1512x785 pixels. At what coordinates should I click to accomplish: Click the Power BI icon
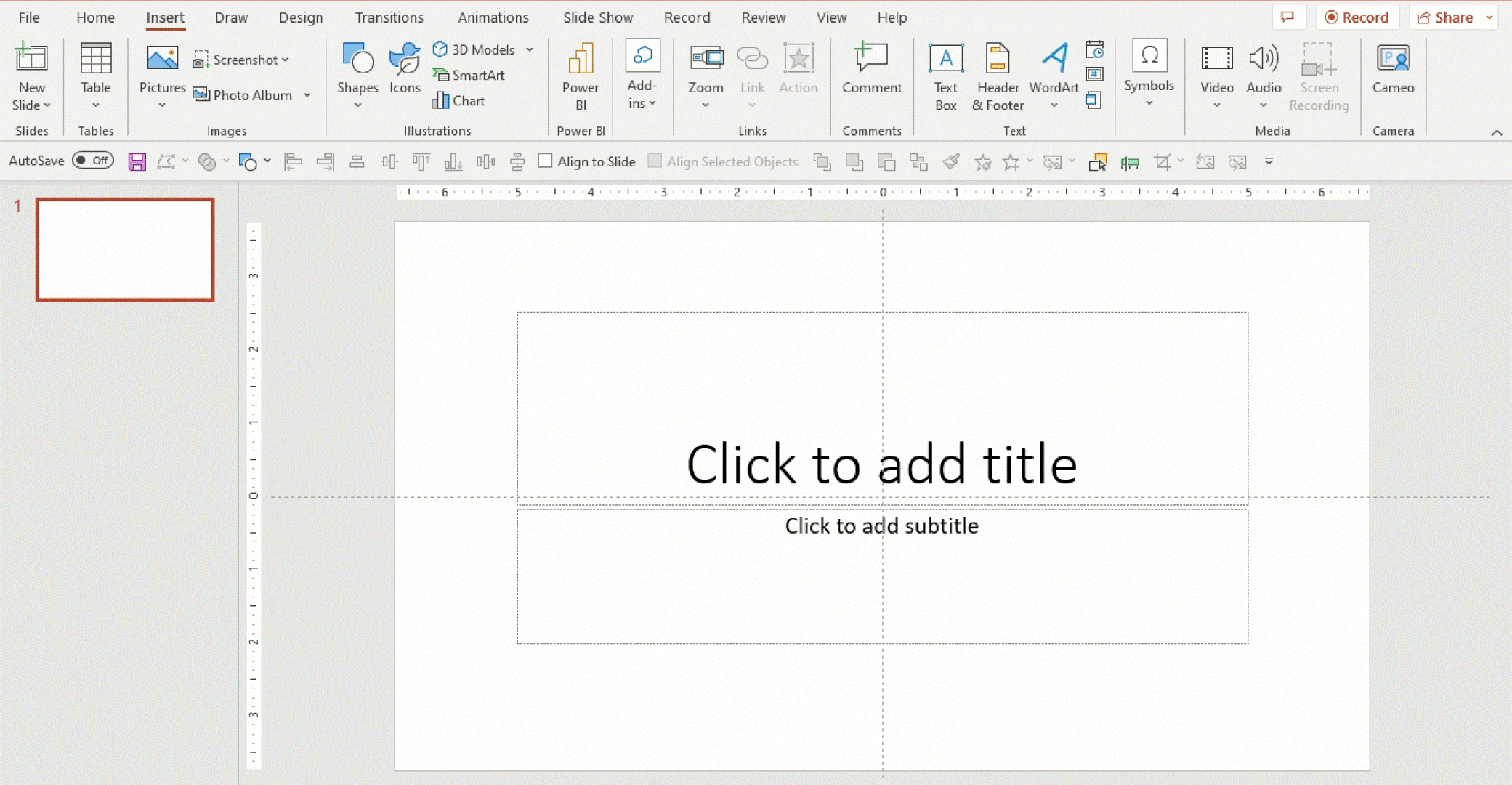pos(580,76)
